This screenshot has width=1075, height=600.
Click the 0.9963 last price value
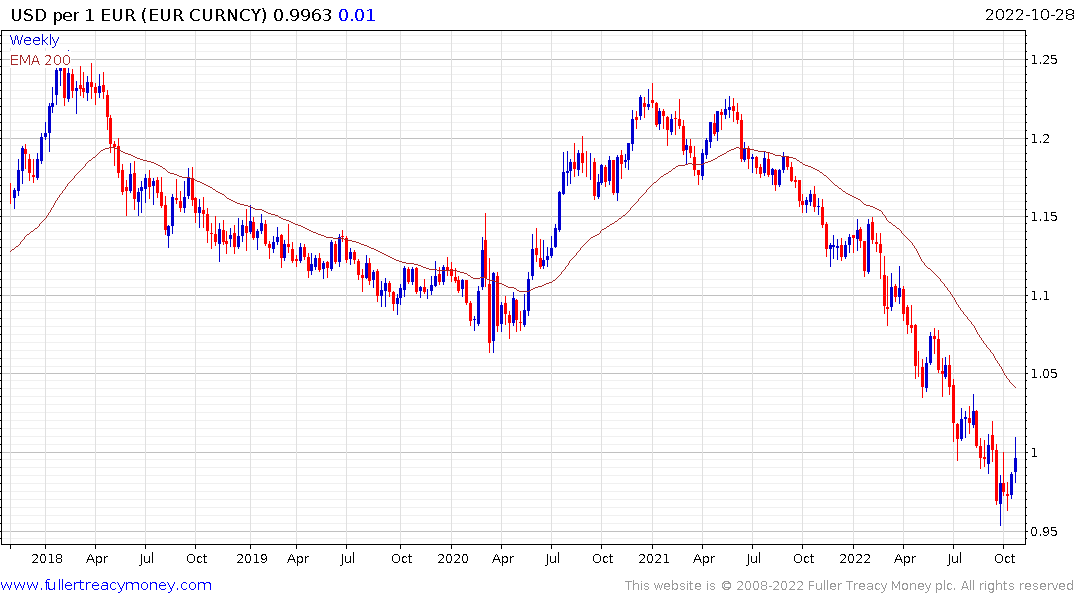(x=302, y=15)
